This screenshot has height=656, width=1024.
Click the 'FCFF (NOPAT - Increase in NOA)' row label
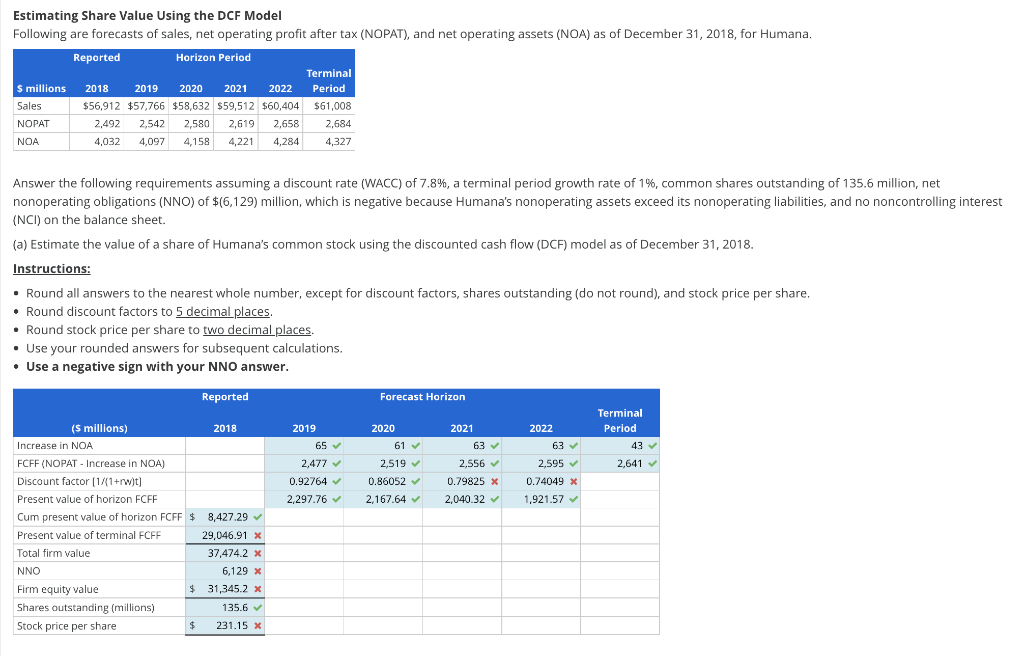(91, 463)
